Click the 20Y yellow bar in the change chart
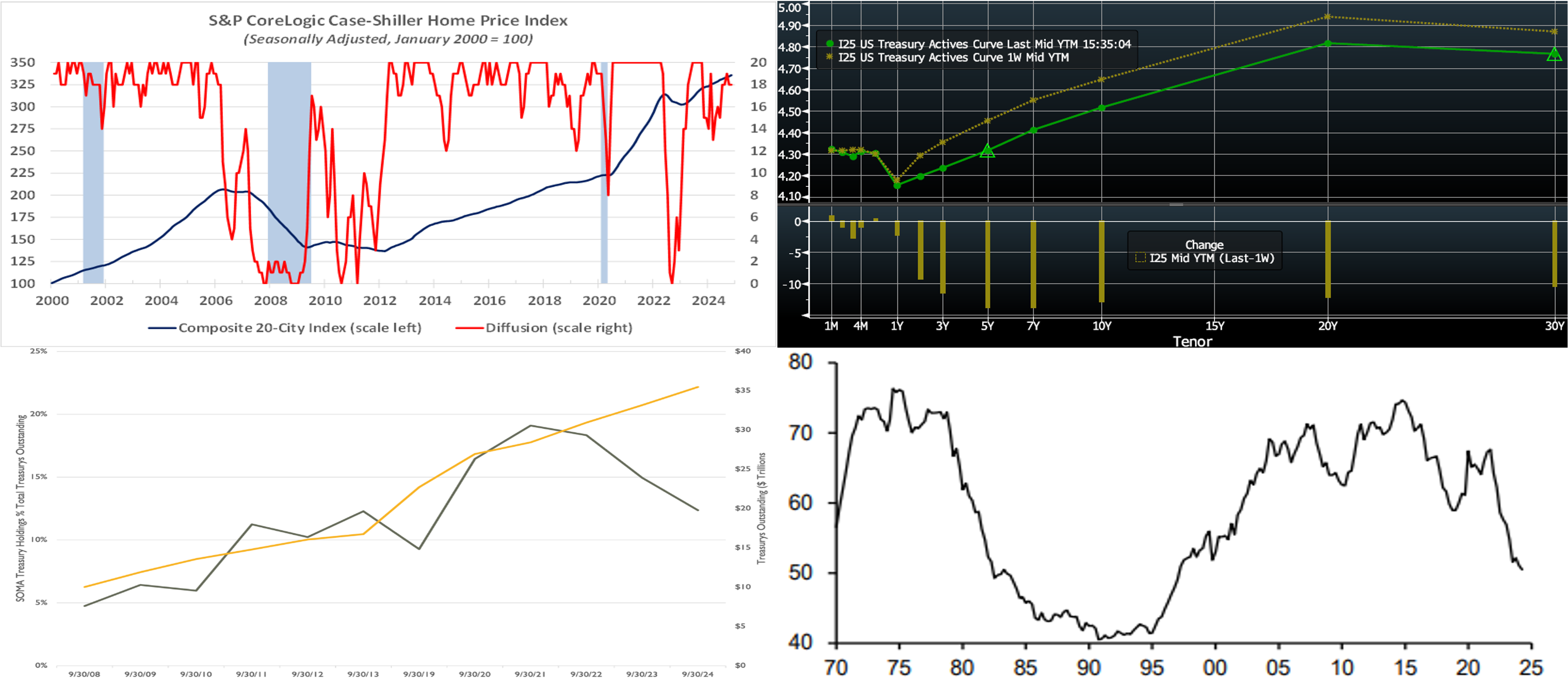This screenshot has width=1568, height=680. 1328,259
